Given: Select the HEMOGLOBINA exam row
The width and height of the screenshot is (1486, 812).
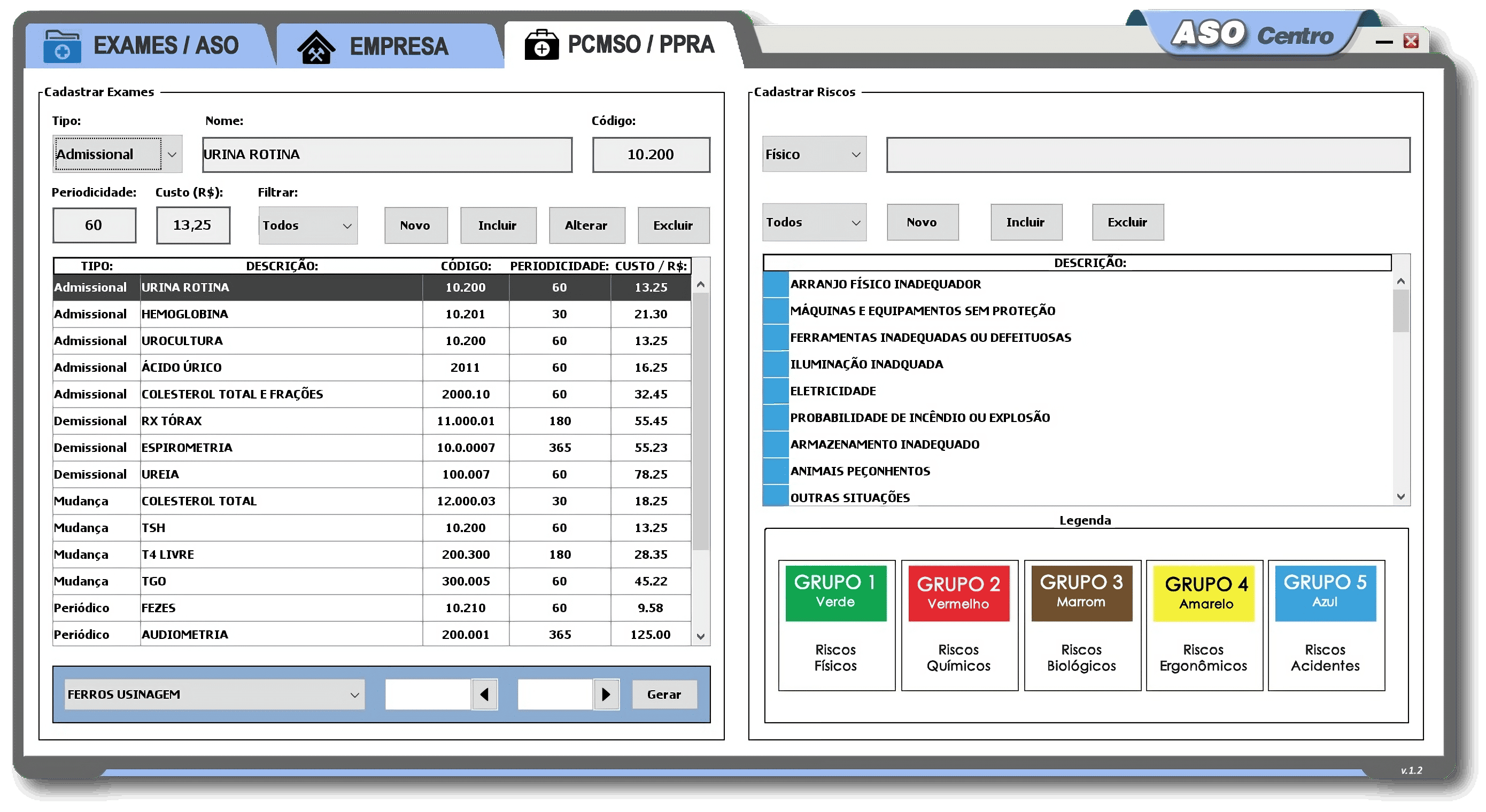Looking at the screenshot, I should click(x=372, y=314).
